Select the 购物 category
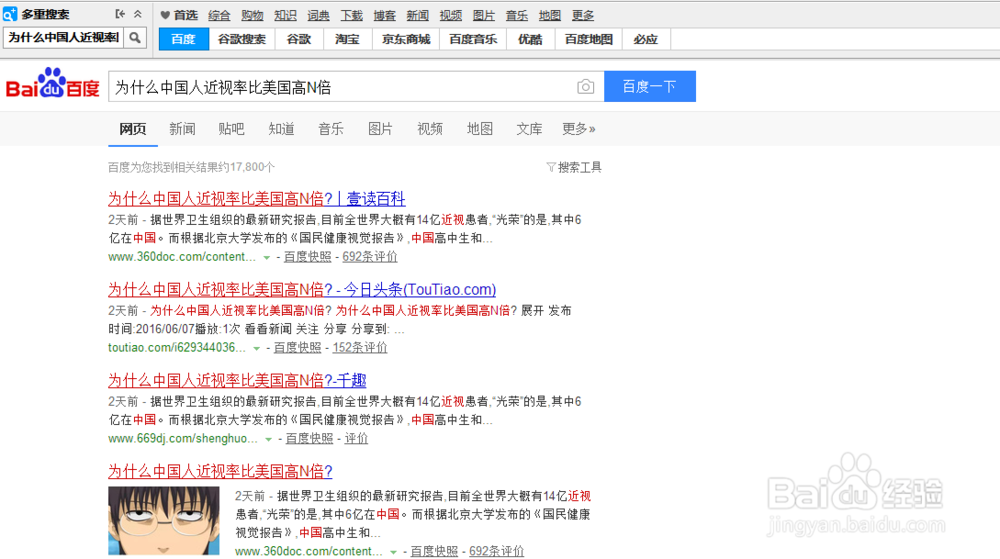 pos(253,15)
